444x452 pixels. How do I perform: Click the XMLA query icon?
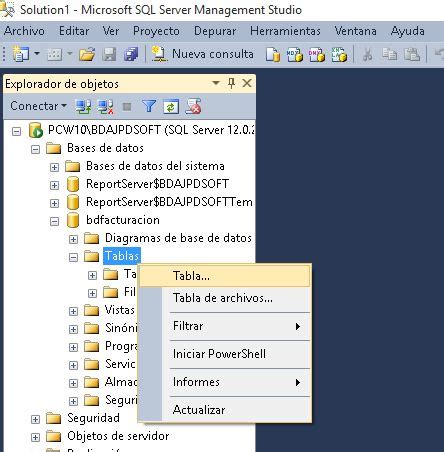tap(339, 55)
